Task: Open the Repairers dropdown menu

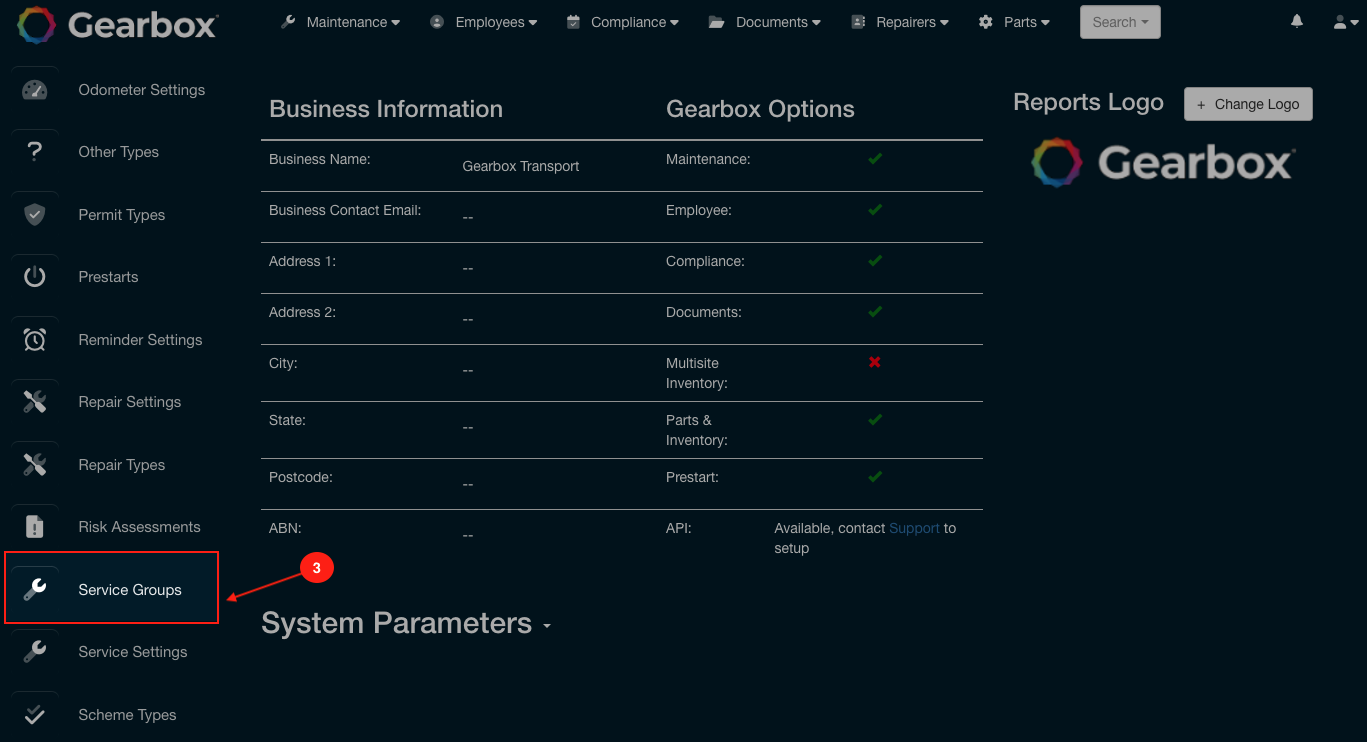Action: click(x=900, y=22)
